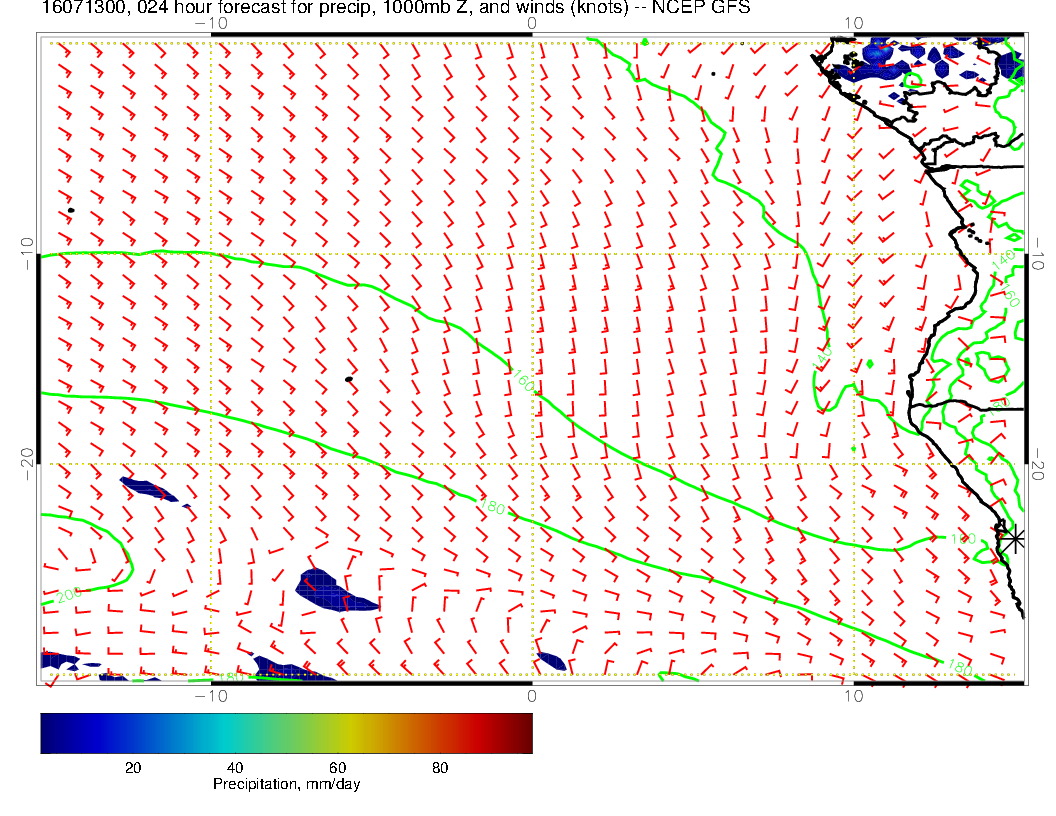The width and height of the screenshot is (1056, 816).
Task: Click the black asterisk marker on the coast
Action: [1013, 539]
